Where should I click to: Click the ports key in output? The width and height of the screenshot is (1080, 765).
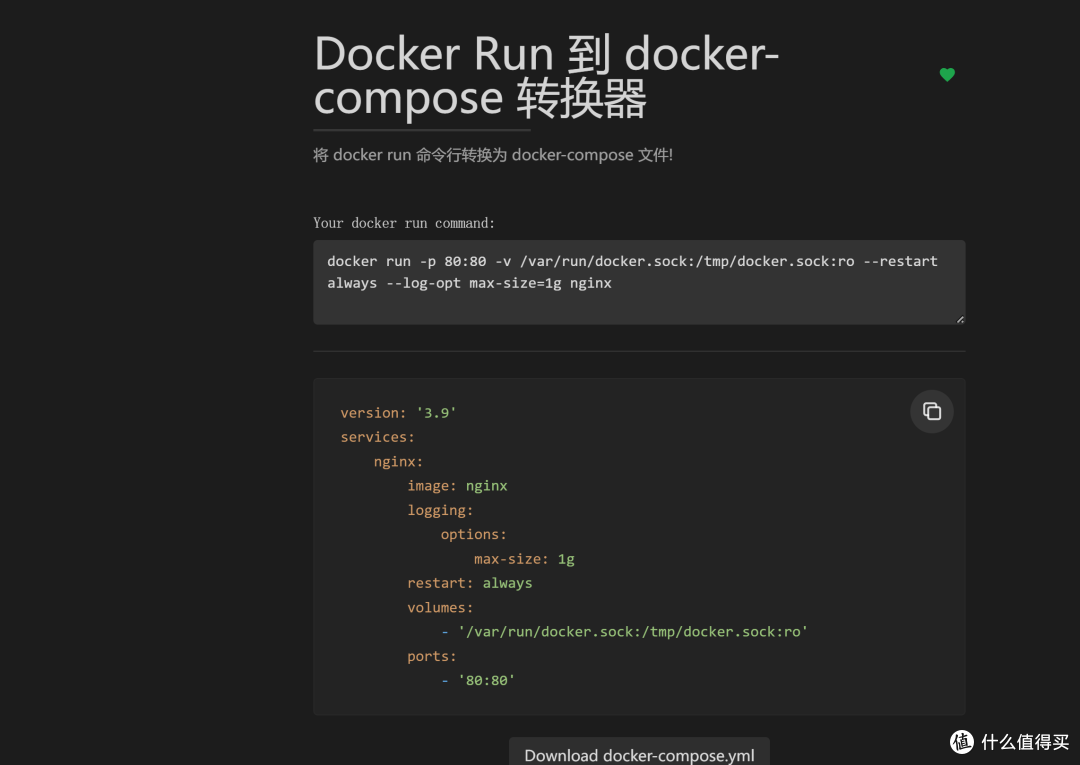point(432,656)
